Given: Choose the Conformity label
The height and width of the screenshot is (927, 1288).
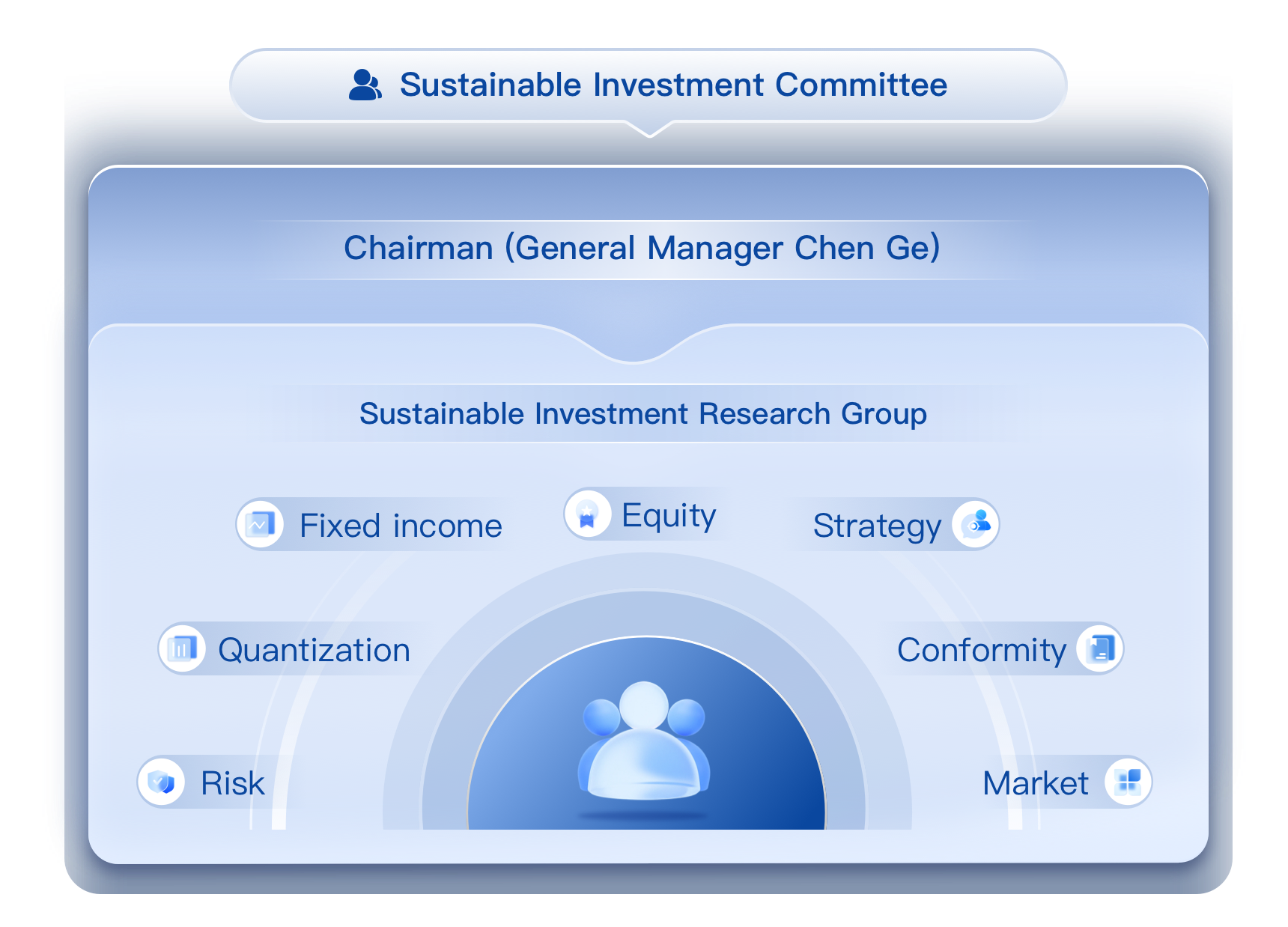Looking at the screenshot, I should (x=981, y=650).
